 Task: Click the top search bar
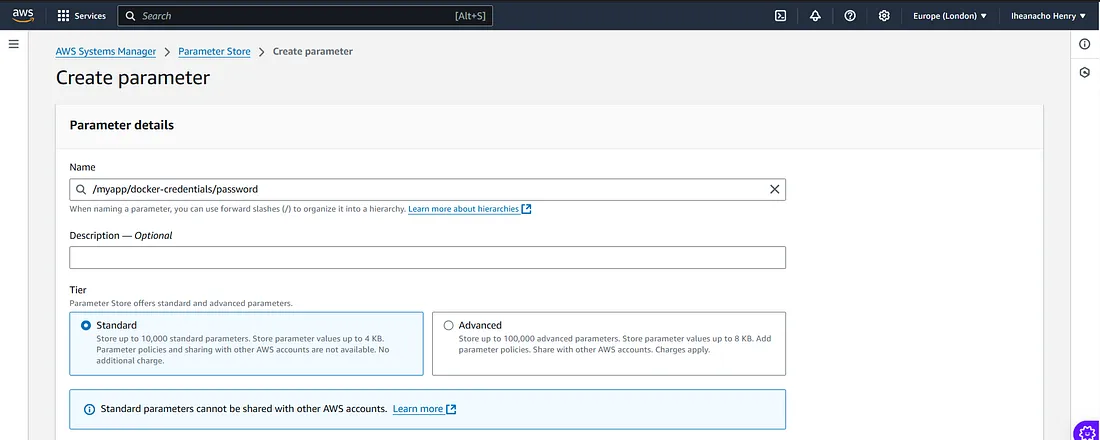point(305,15)
